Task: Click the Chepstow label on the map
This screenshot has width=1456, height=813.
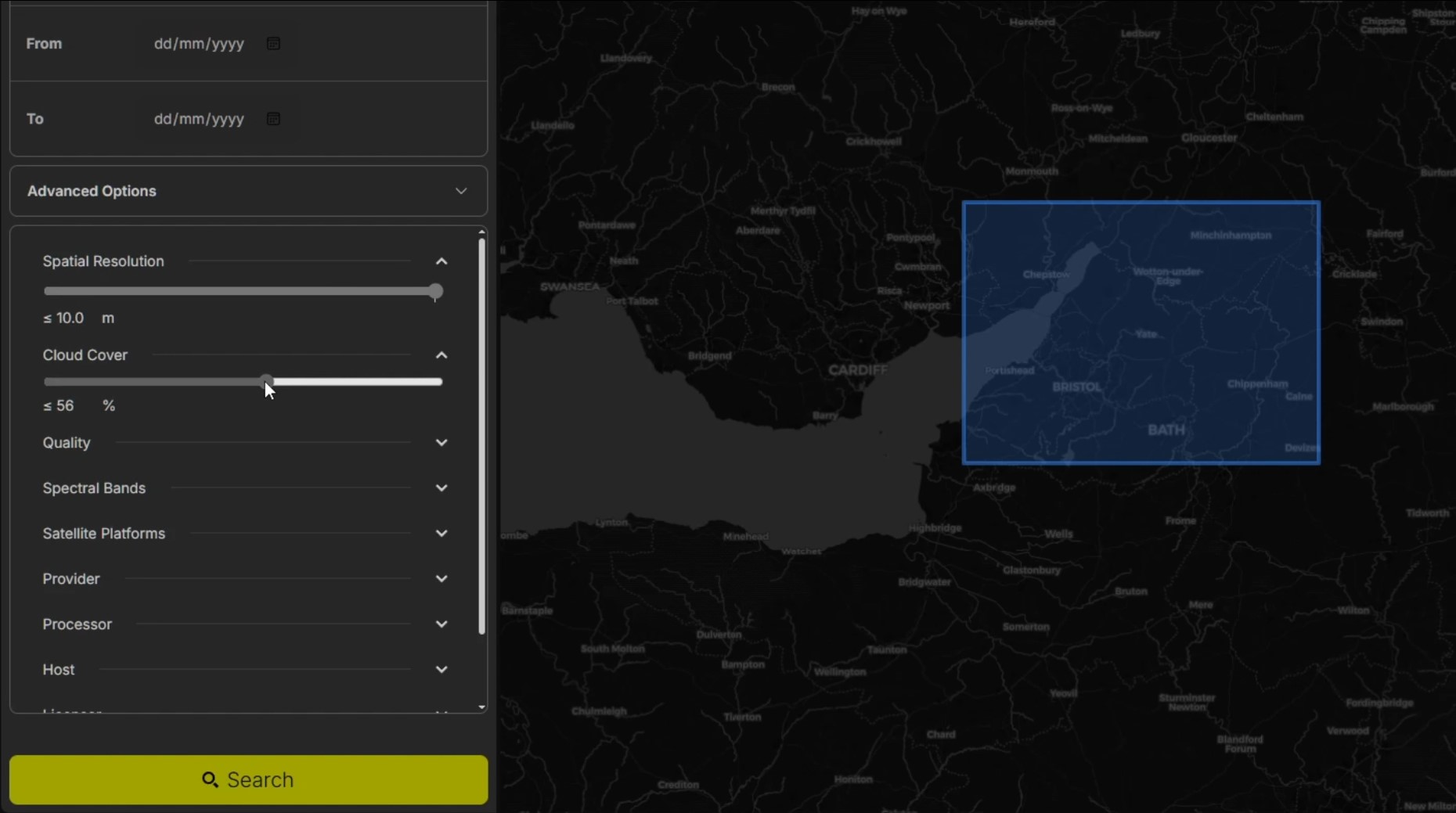Action: (1046, 274)
